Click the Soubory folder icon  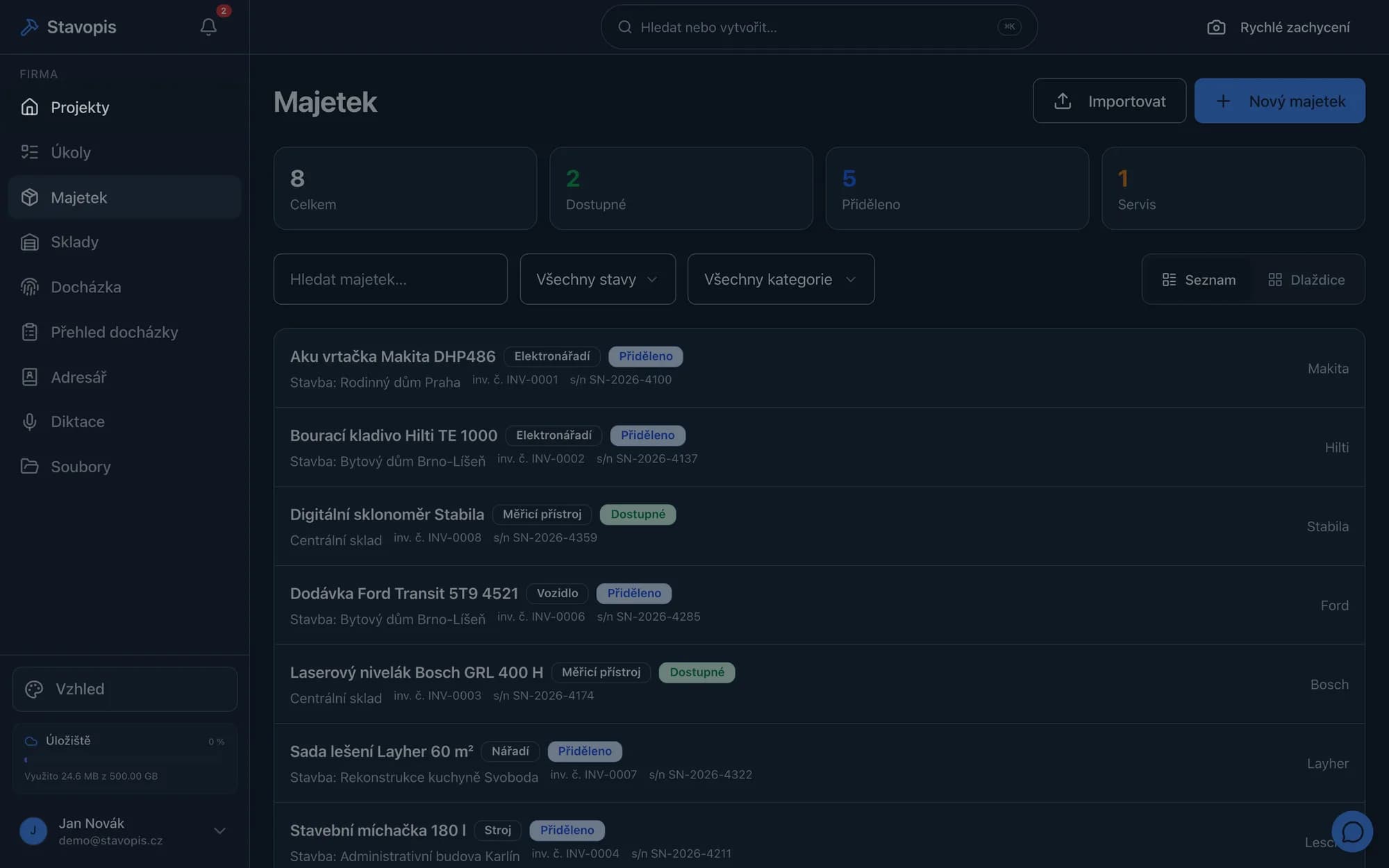pos(29,467)
